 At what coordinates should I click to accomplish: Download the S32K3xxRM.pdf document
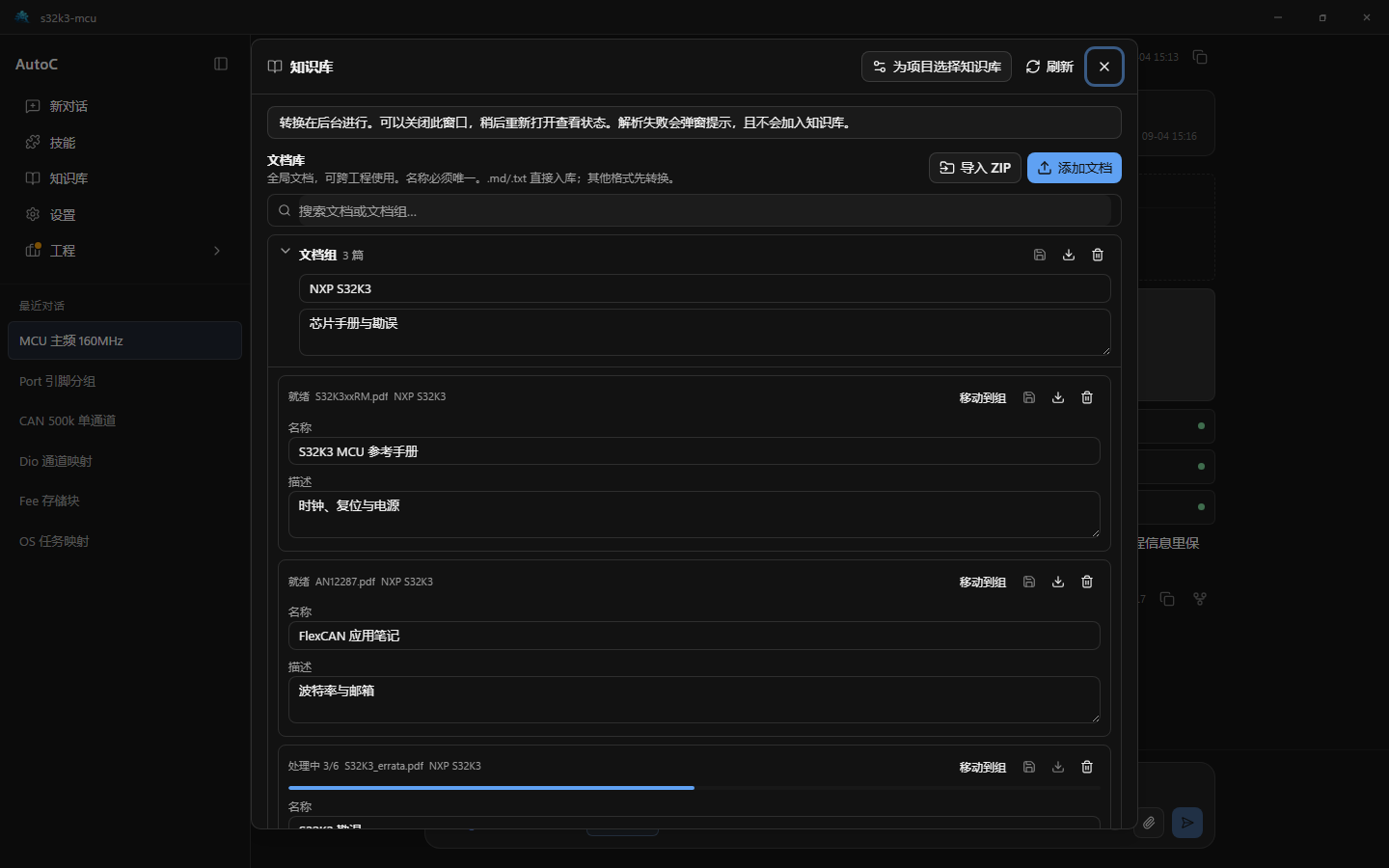(1058, 397)
